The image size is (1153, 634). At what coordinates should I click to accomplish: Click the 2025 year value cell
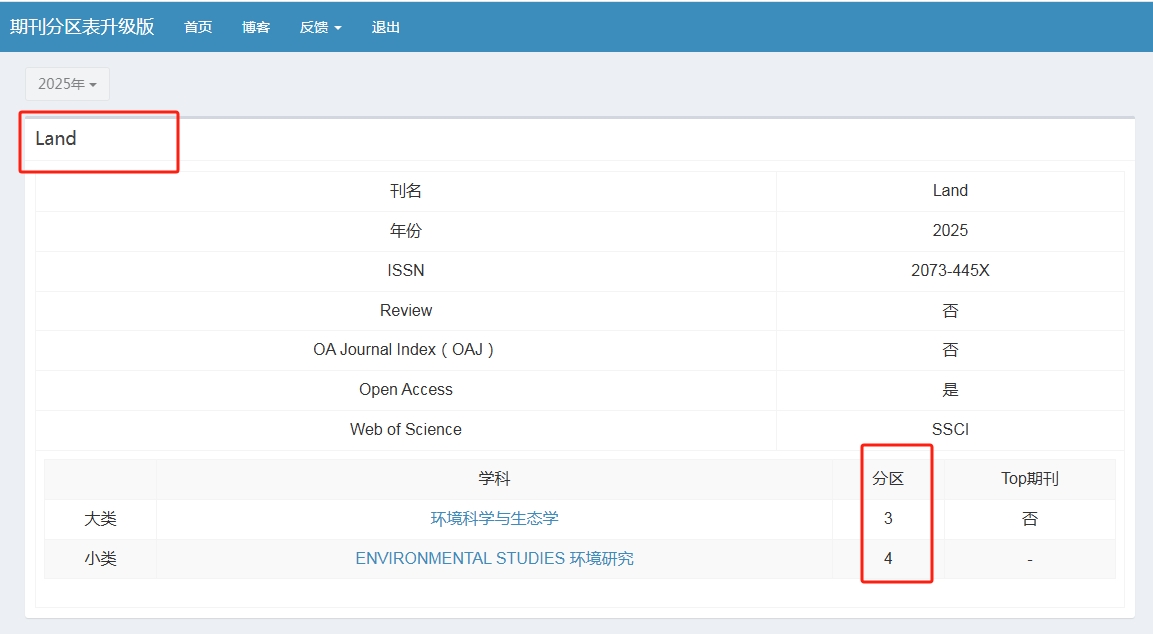(950, 231)
